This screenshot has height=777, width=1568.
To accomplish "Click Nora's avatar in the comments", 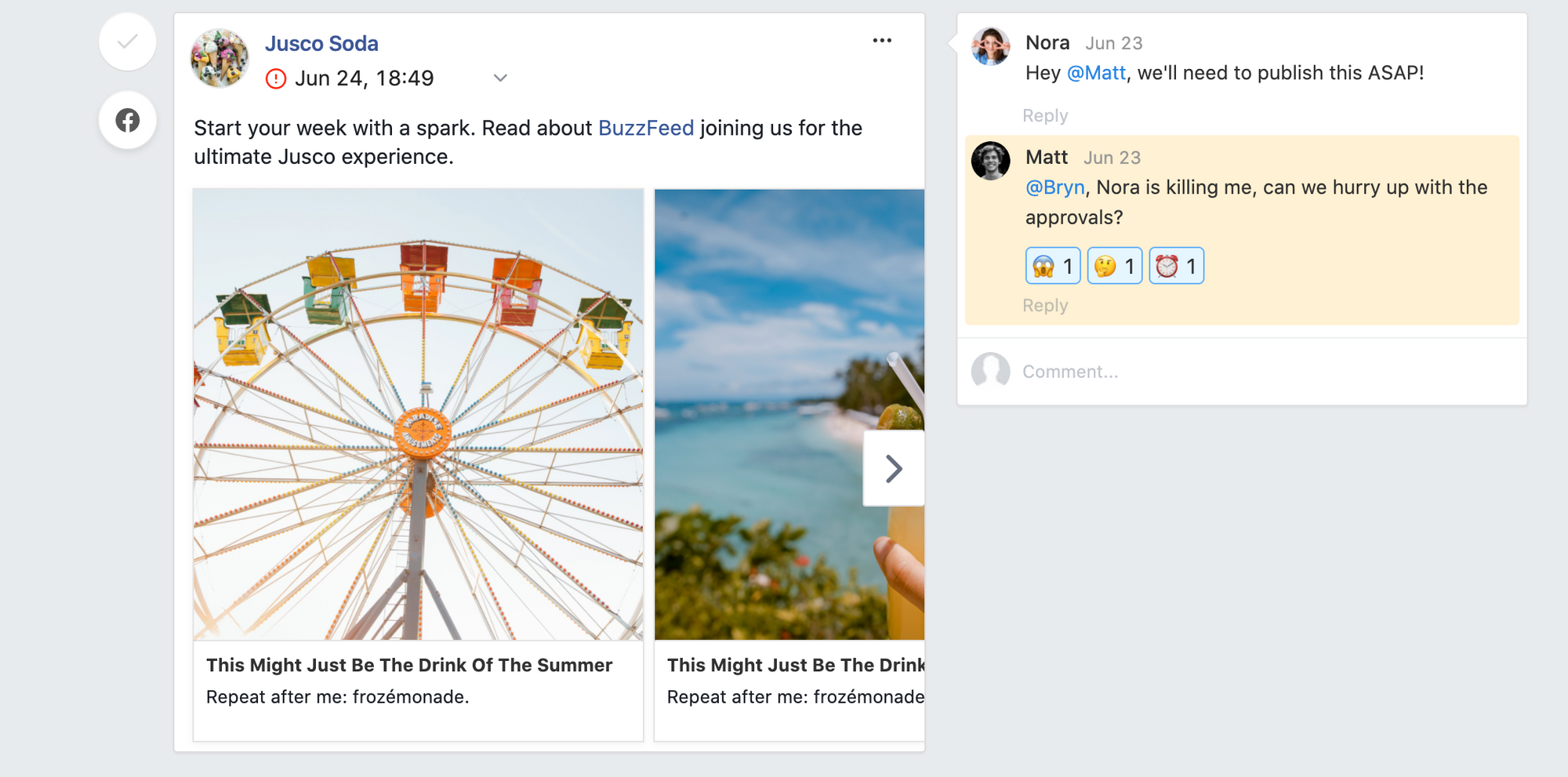I will (x=991, y=46).
